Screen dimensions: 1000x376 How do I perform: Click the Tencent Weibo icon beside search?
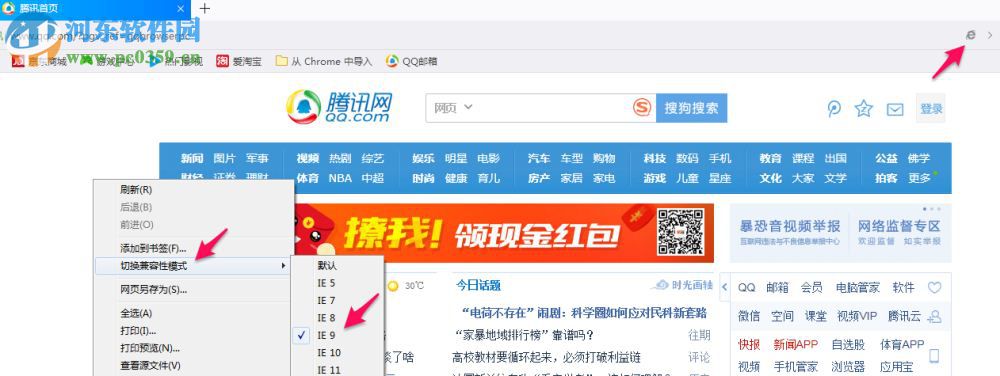click(834, 109)
